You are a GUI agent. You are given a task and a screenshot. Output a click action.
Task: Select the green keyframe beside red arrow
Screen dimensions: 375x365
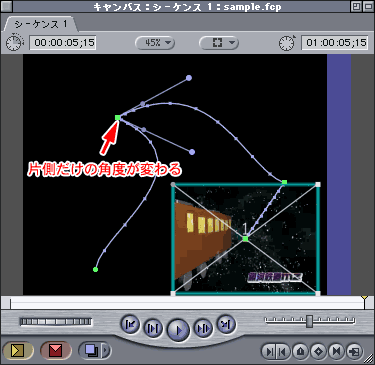(x=117, y=117)
